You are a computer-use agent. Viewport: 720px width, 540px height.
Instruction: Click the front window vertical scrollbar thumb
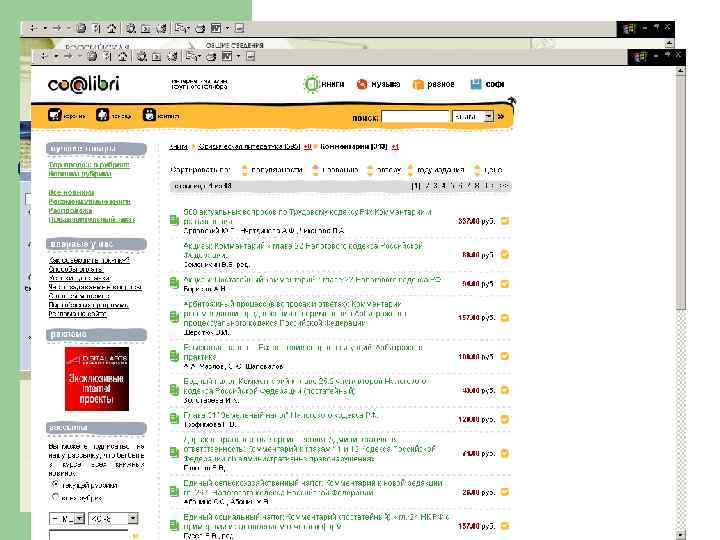coord(681,193)
